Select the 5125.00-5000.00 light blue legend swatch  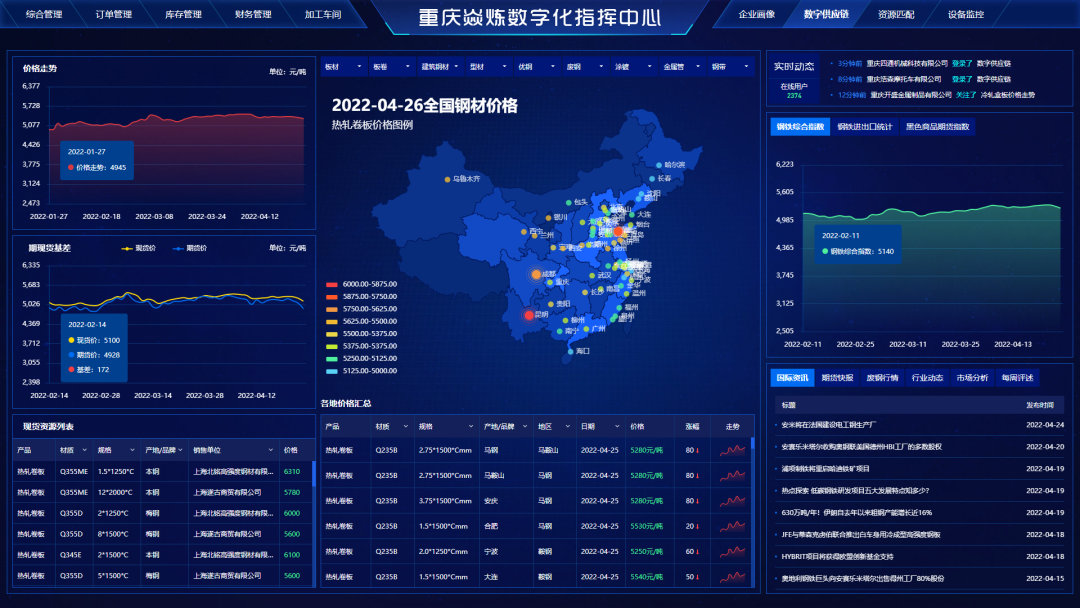[332, 371]
